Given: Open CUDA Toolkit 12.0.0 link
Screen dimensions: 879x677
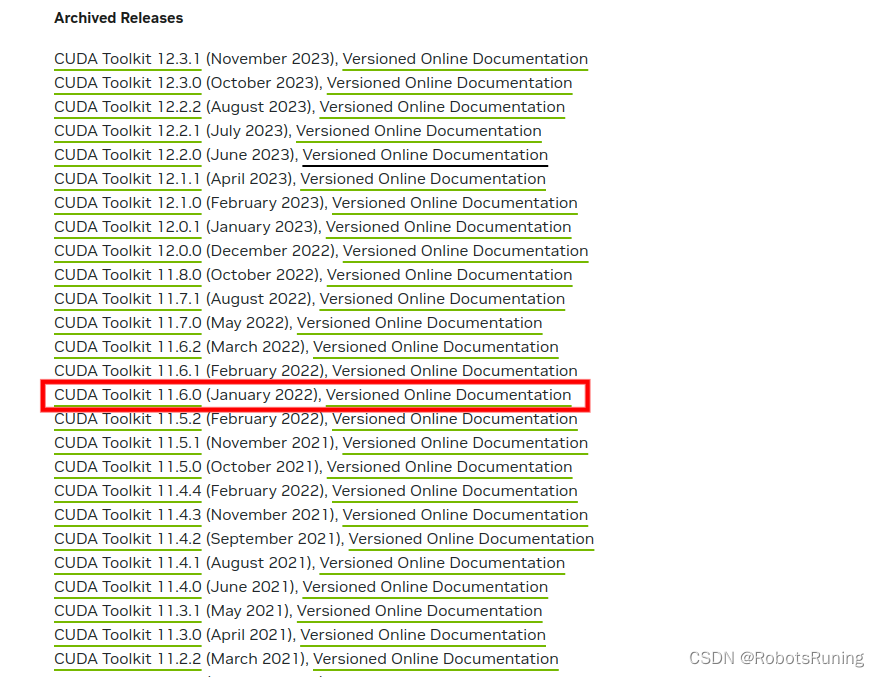Looking at the screenshot, I should 128,251.
